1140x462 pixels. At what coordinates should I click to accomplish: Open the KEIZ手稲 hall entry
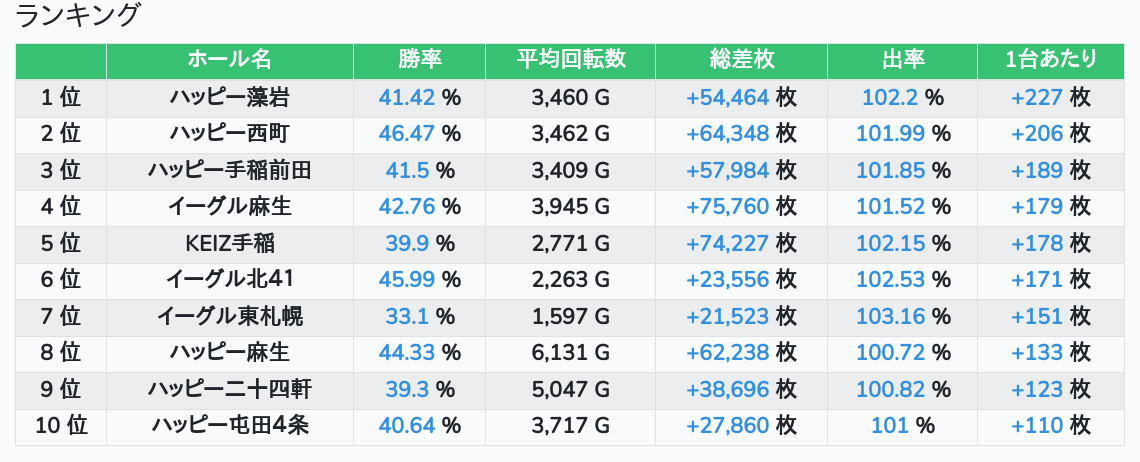click(x=229, y=244)
